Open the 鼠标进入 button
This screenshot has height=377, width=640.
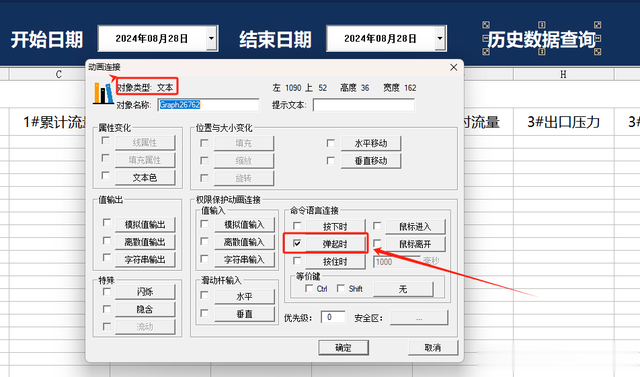pos(415,226)
